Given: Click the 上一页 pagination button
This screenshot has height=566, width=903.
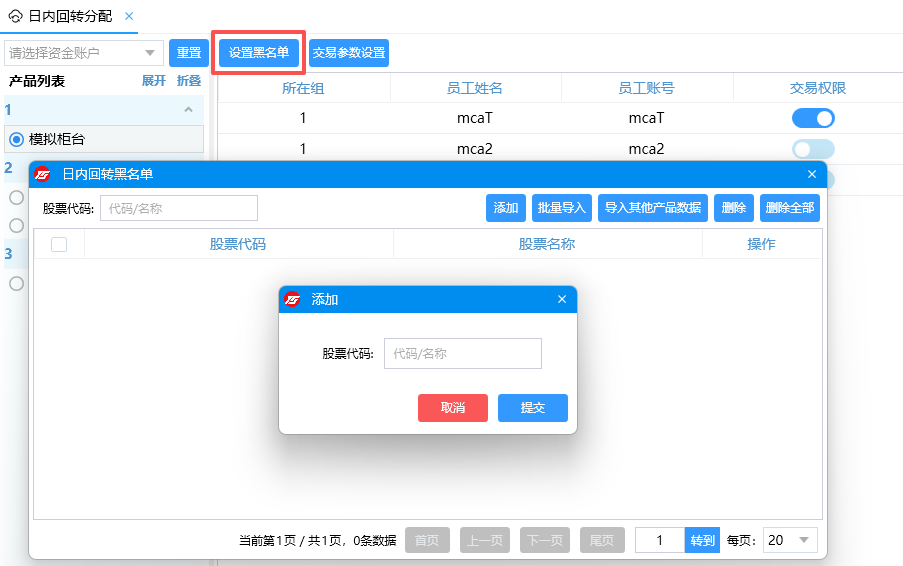Looking at the screenshot, I should coord(485,540).
